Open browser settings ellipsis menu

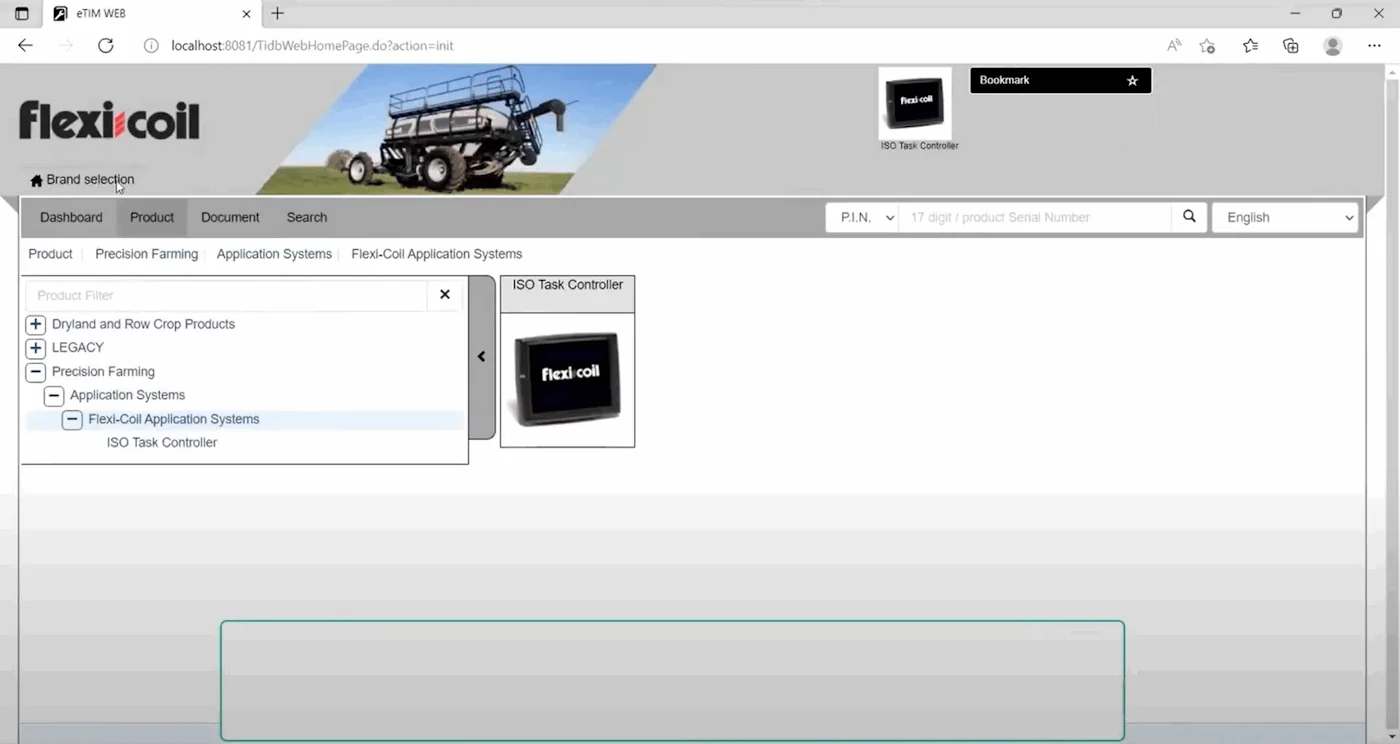(1374, 45)
